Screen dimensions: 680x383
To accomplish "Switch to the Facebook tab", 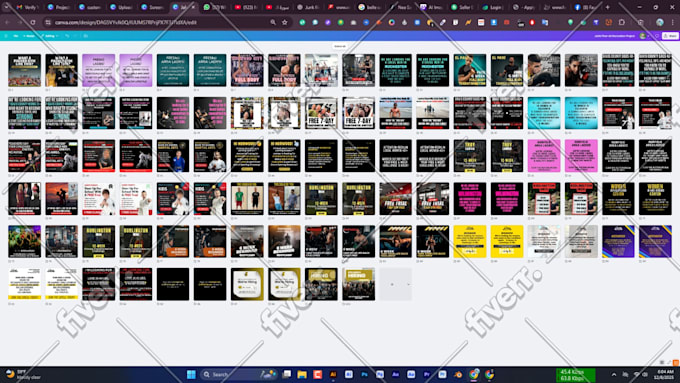I will [586, 7].
